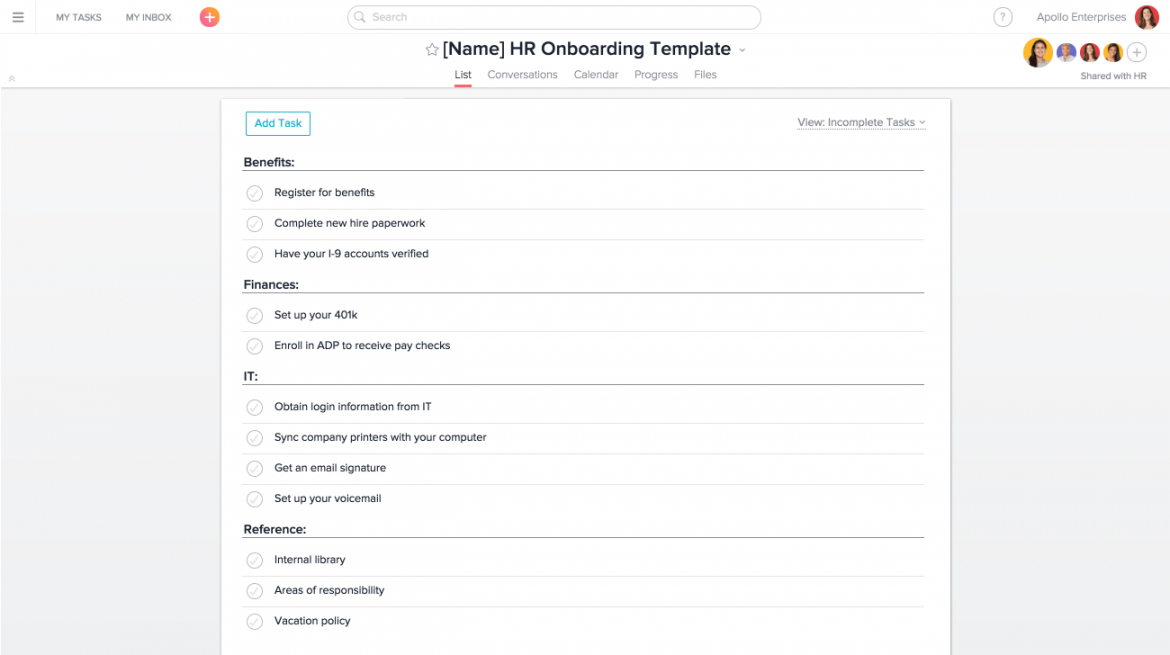Complete the Vacation policy task
The width and height of the screenshot is (1170, 655).
[x=255, y=622]
